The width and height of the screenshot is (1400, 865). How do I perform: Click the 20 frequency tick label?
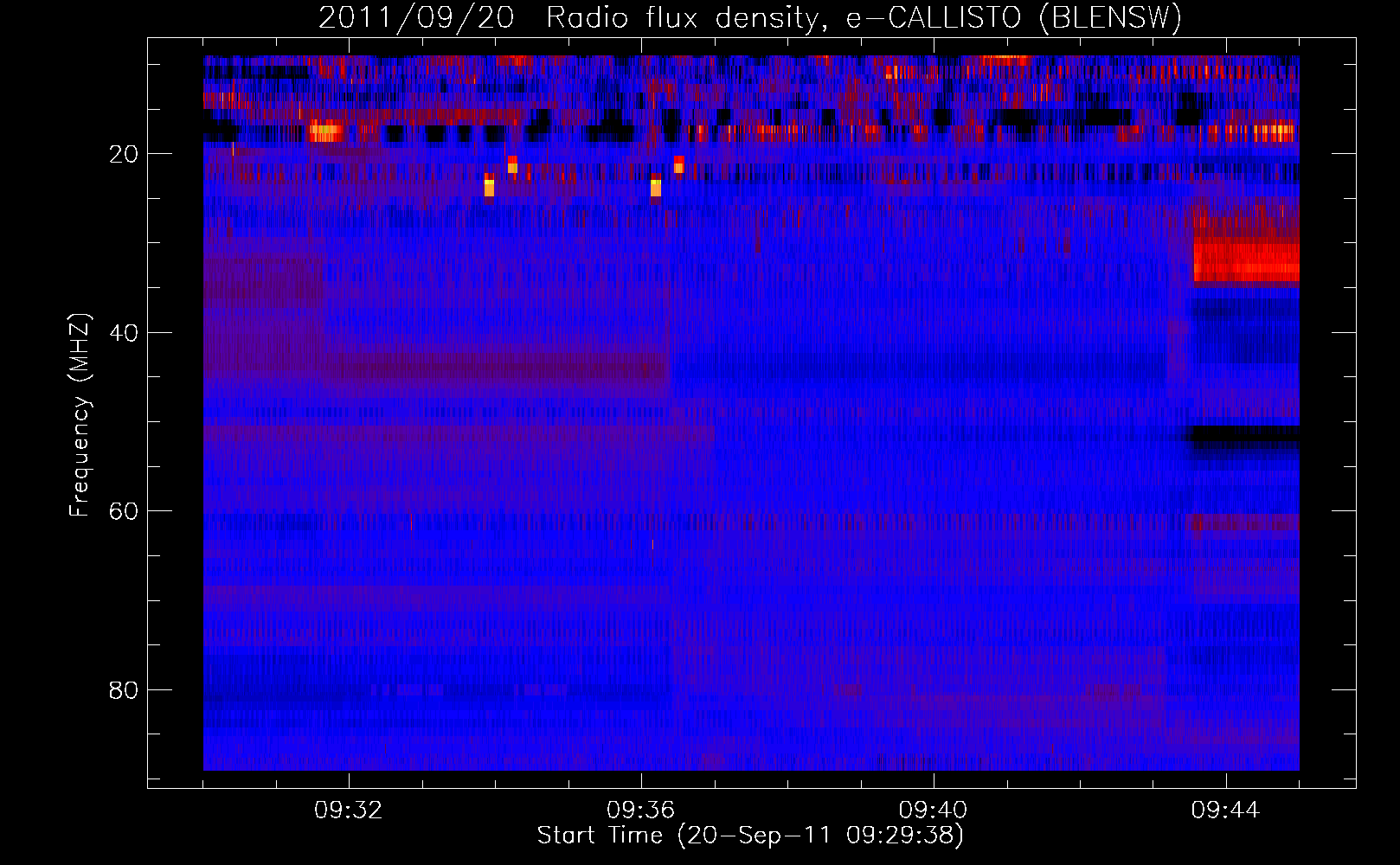[x=125, y=154]
